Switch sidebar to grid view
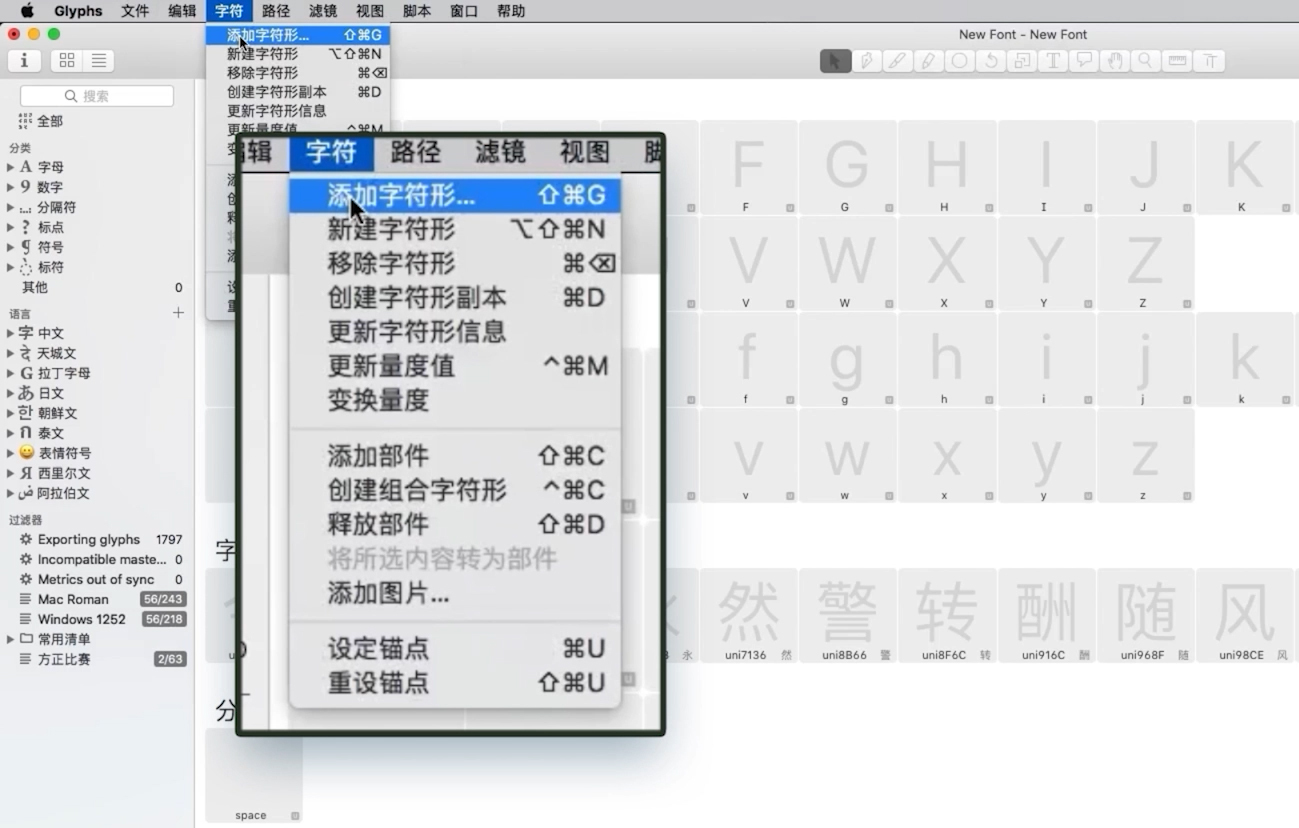This screenshot has width=1299, height=828. coord(66,60)
